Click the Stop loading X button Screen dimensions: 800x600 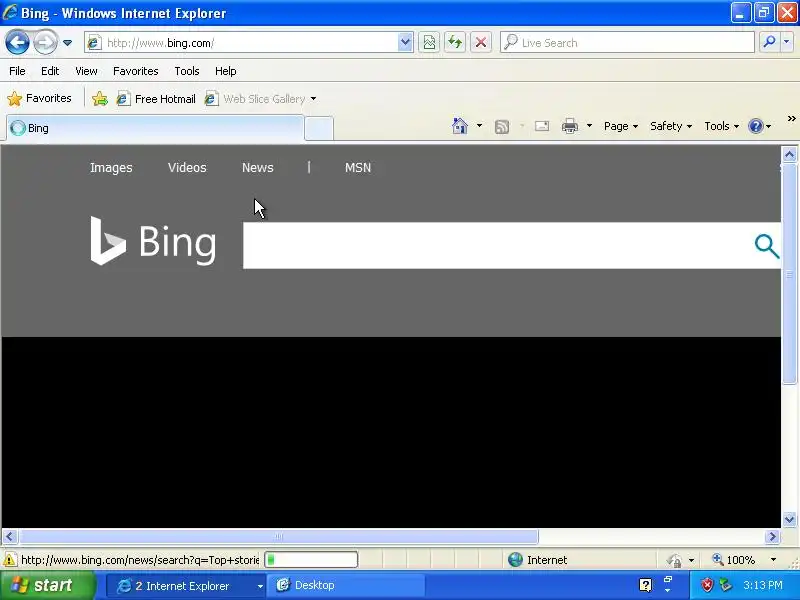(481, 43)
